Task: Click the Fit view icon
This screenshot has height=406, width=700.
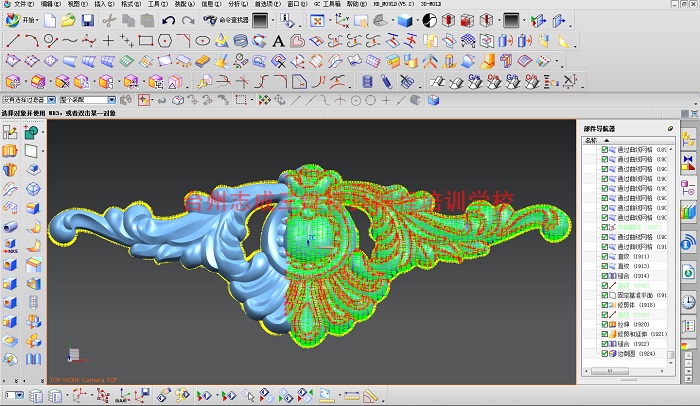Action: 317,21
